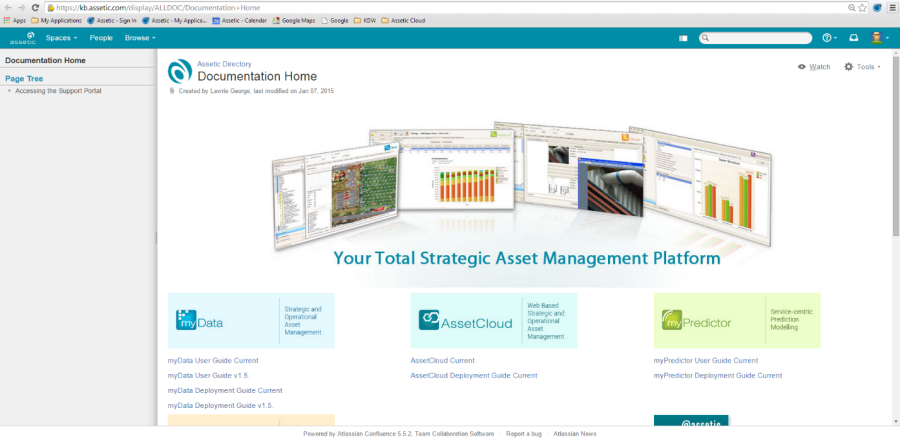Open the Apps bookmarks shortcut
This screenshot has height=442, width=900.
15,21
